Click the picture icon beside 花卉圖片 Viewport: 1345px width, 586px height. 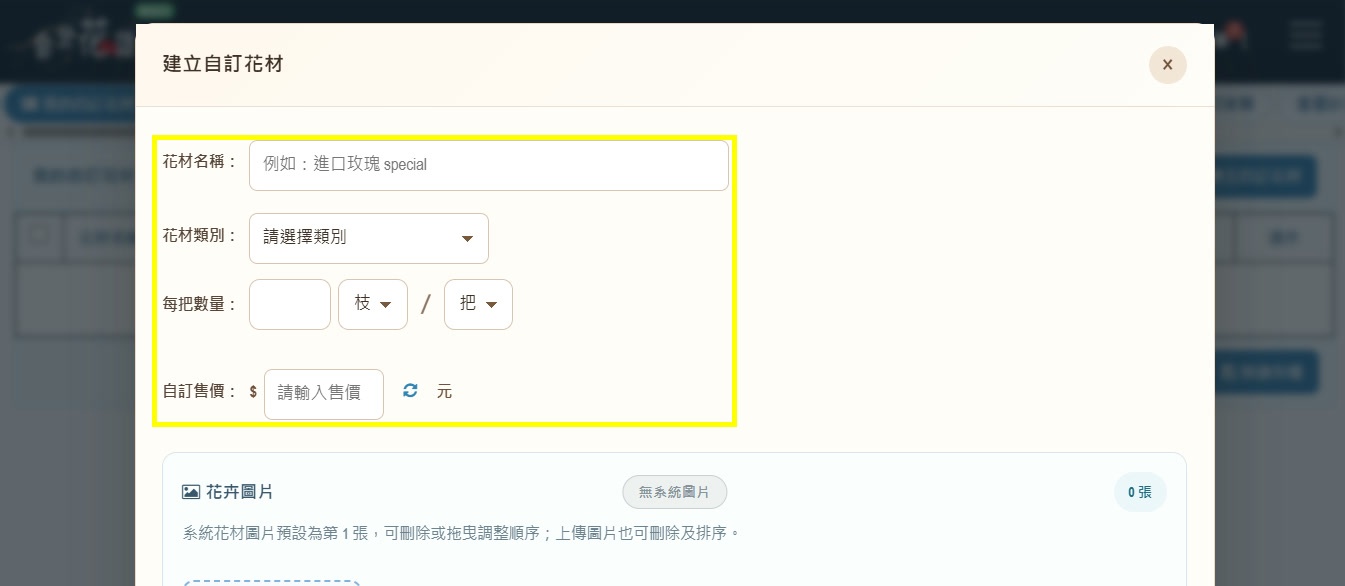[191, 492]
